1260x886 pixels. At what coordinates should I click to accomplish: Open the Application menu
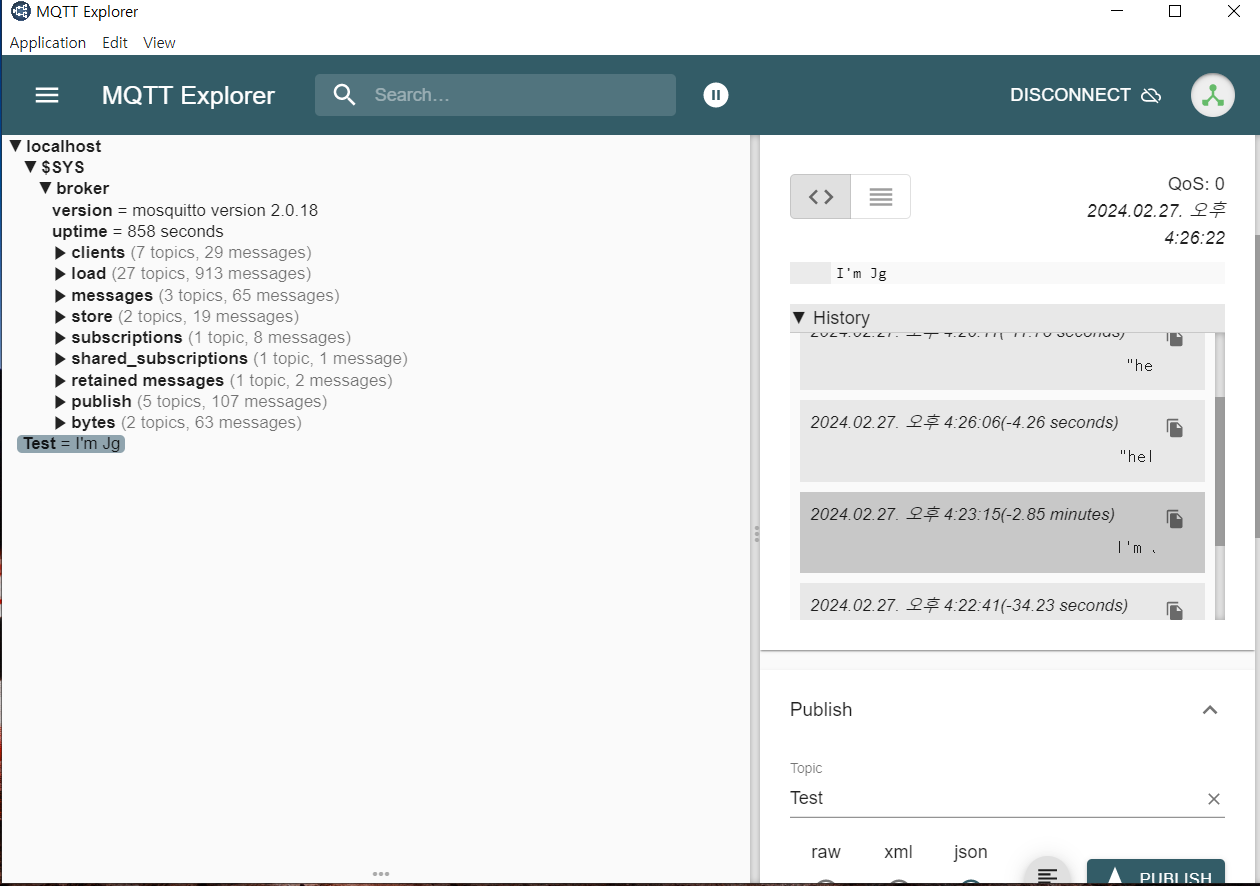pos(48,43)
